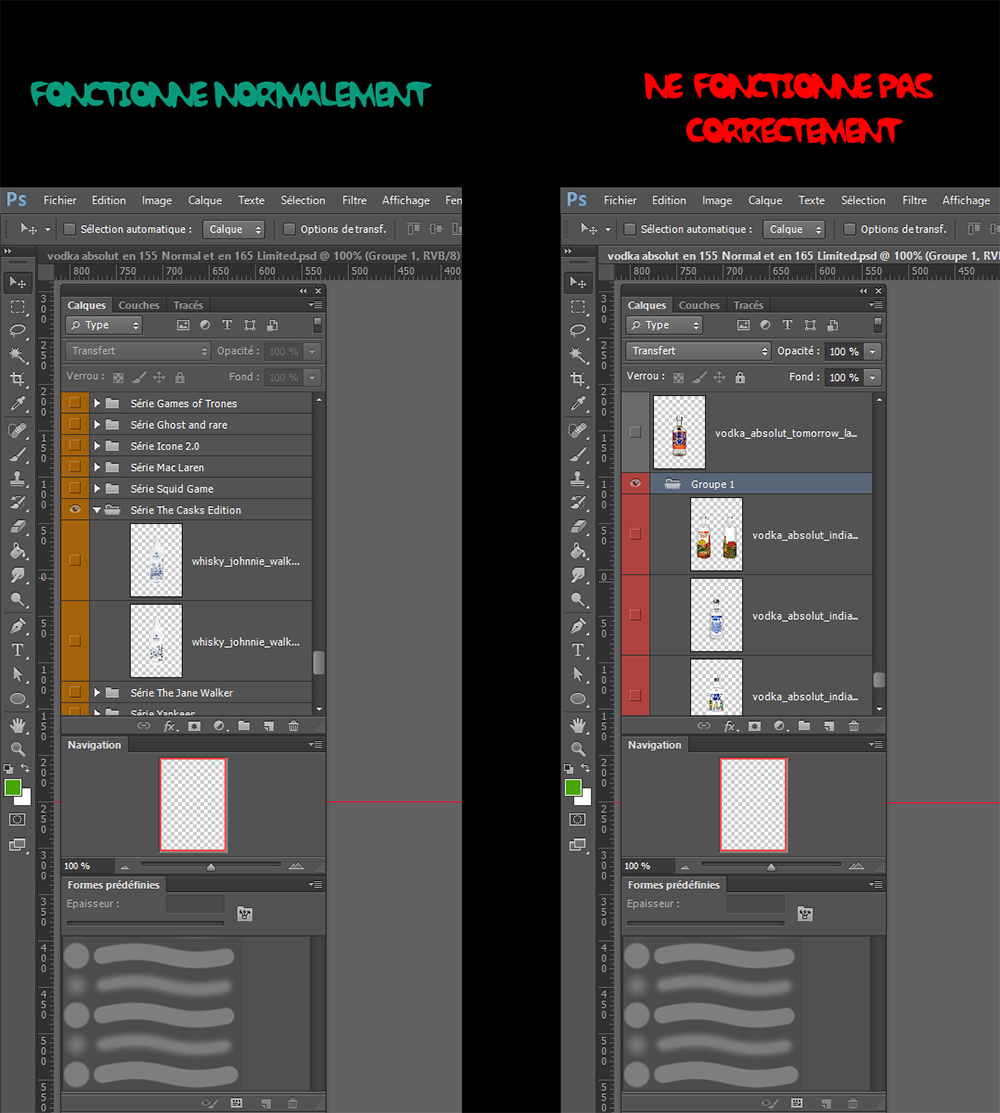Select the Lasso tool in left window

[x=18, y=331]
